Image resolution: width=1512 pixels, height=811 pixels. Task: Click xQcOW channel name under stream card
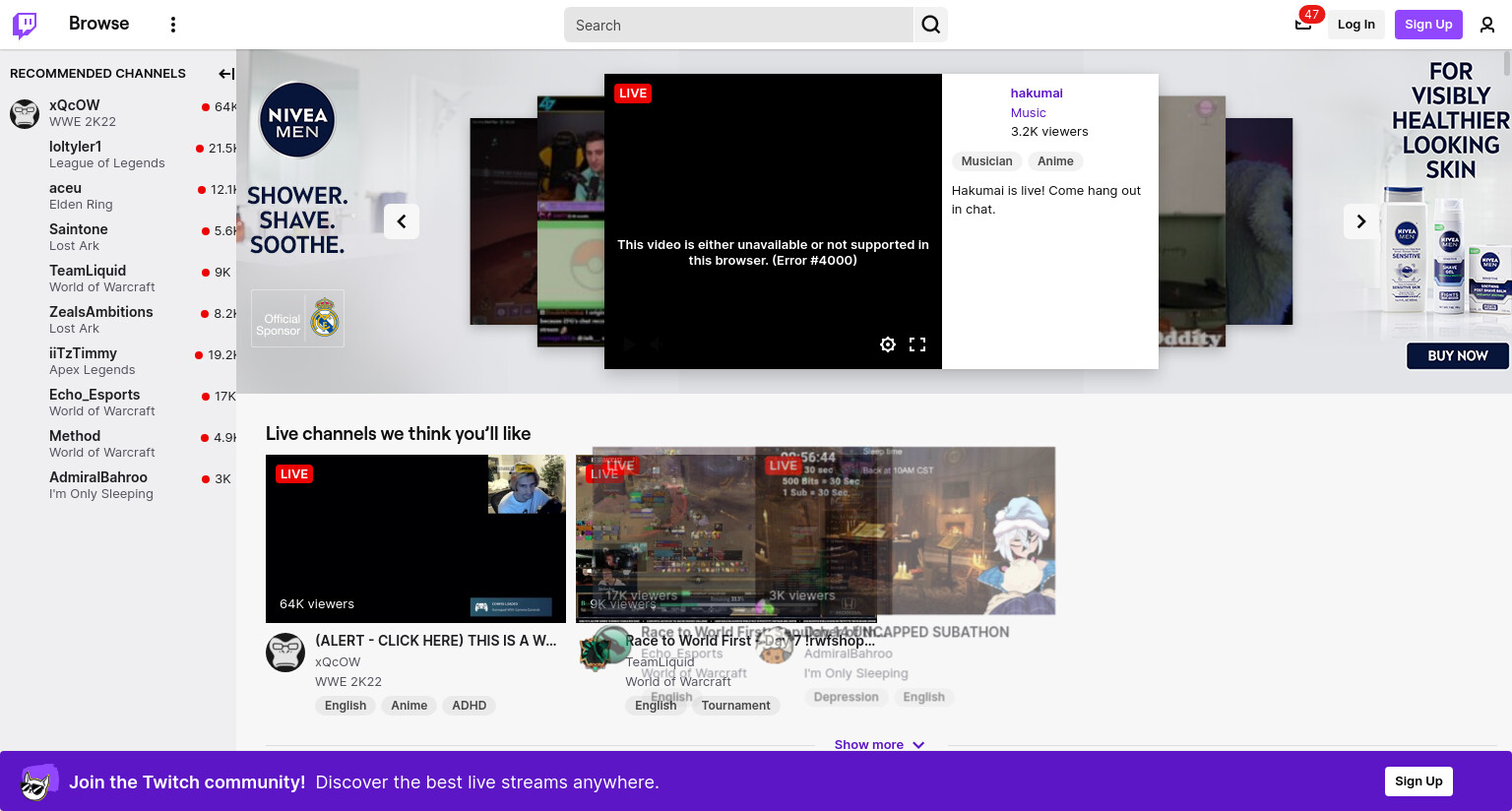[x=338, y=662]
